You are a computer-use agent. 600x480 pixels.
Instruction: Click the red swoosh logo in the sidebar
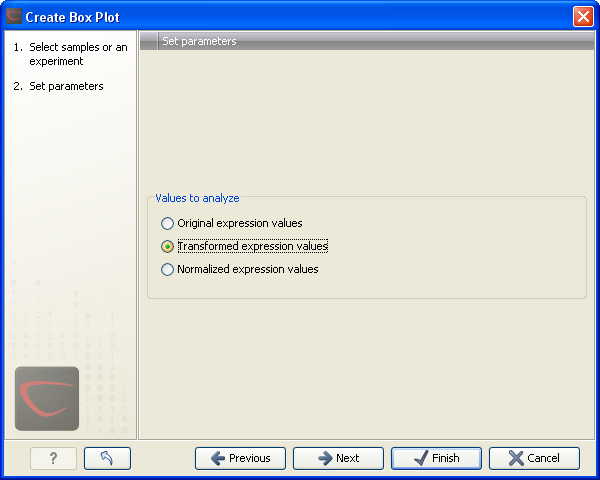point(47,398)
